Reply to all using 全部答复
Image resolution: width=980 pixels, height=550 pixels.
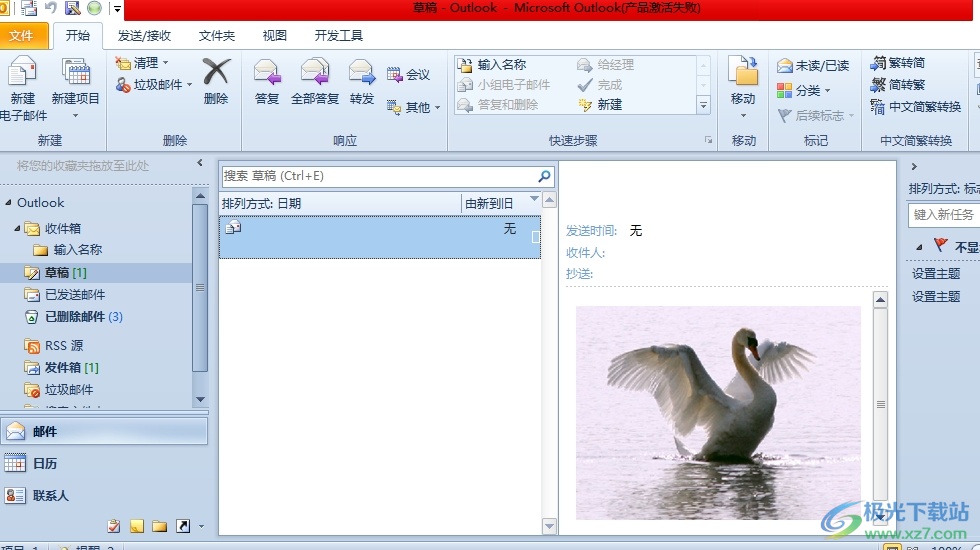point(315,81)
